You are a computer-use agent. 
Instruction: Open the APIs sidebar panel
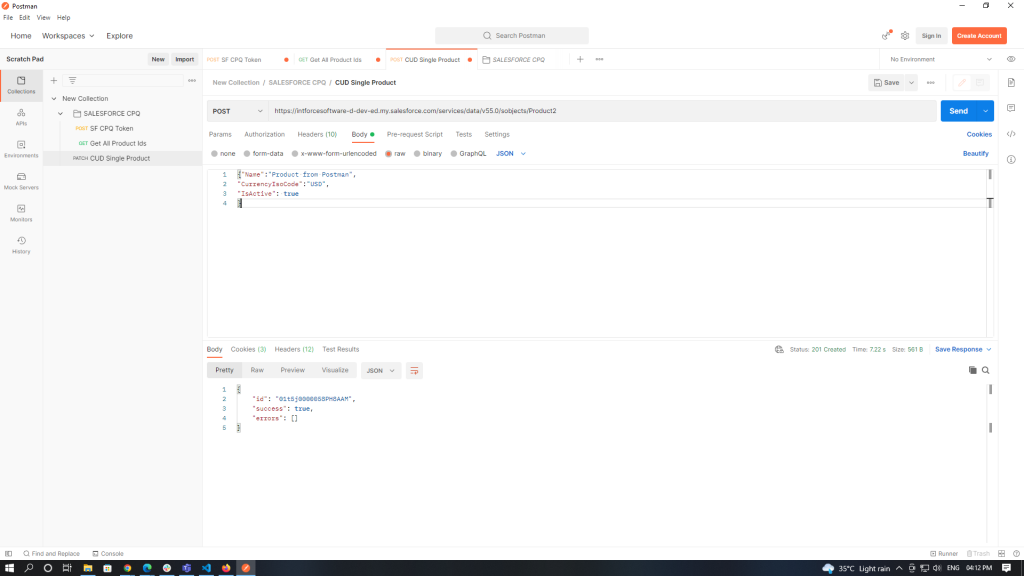pyautogui.click(x=21, y=118)
